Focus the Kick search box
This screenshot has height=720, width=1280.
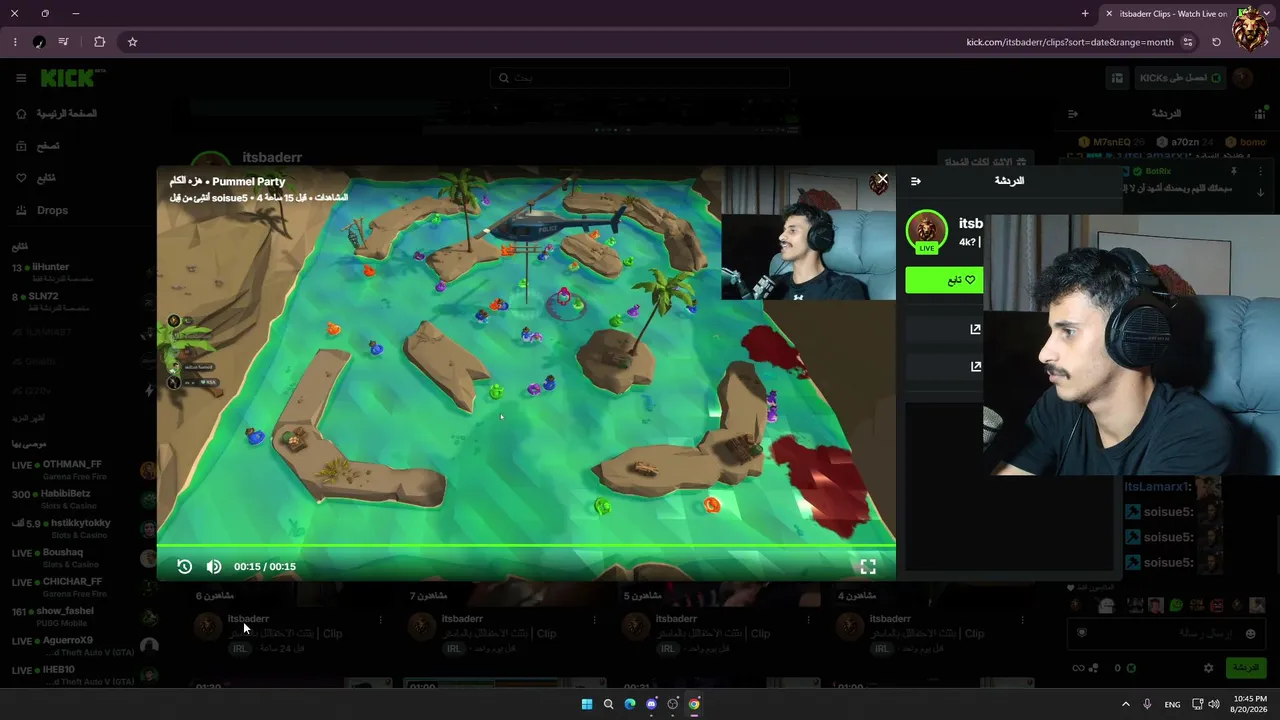coord(640,78)
